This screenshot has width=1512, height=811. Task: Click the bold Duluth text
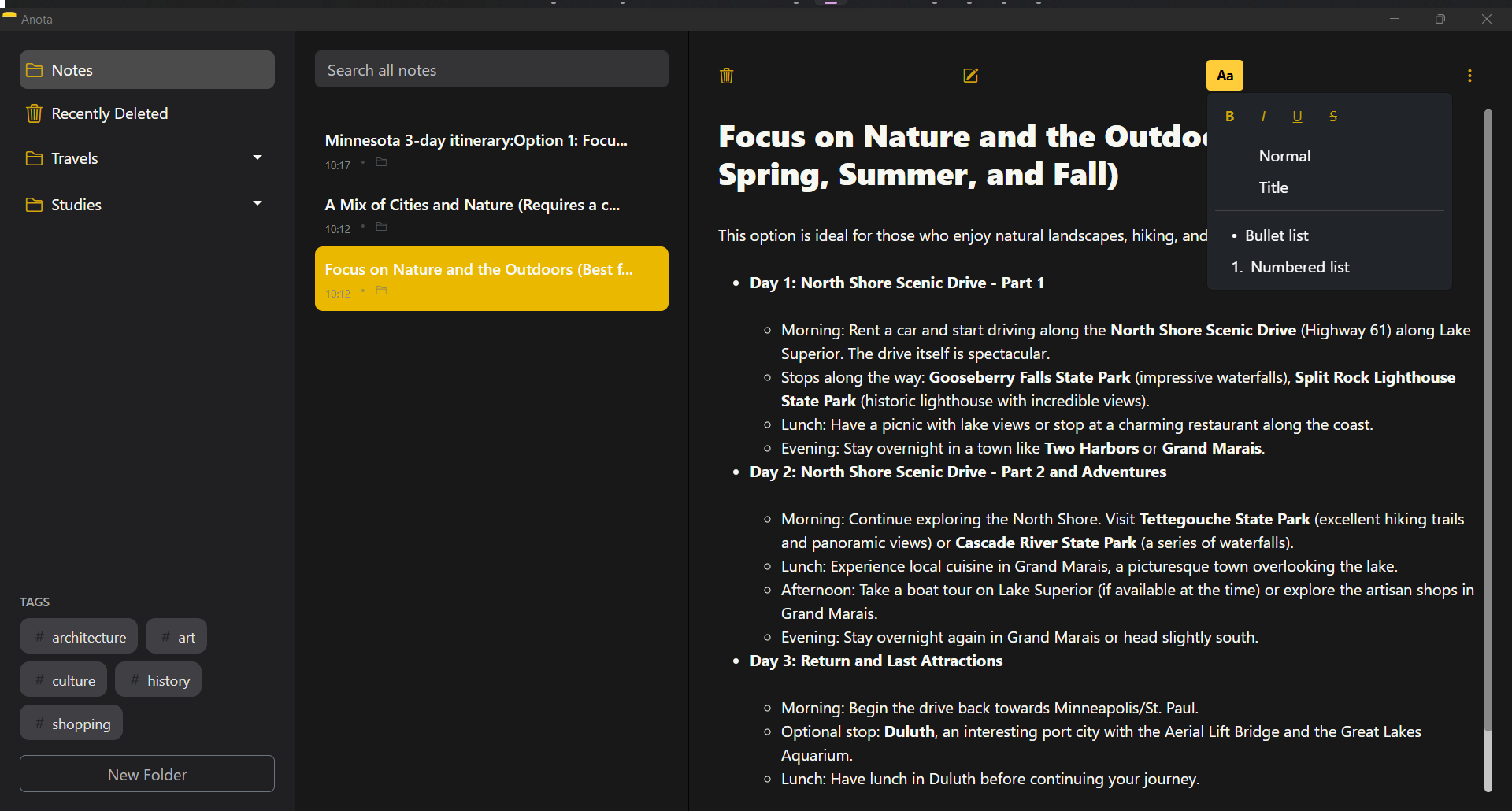[909, 731]
